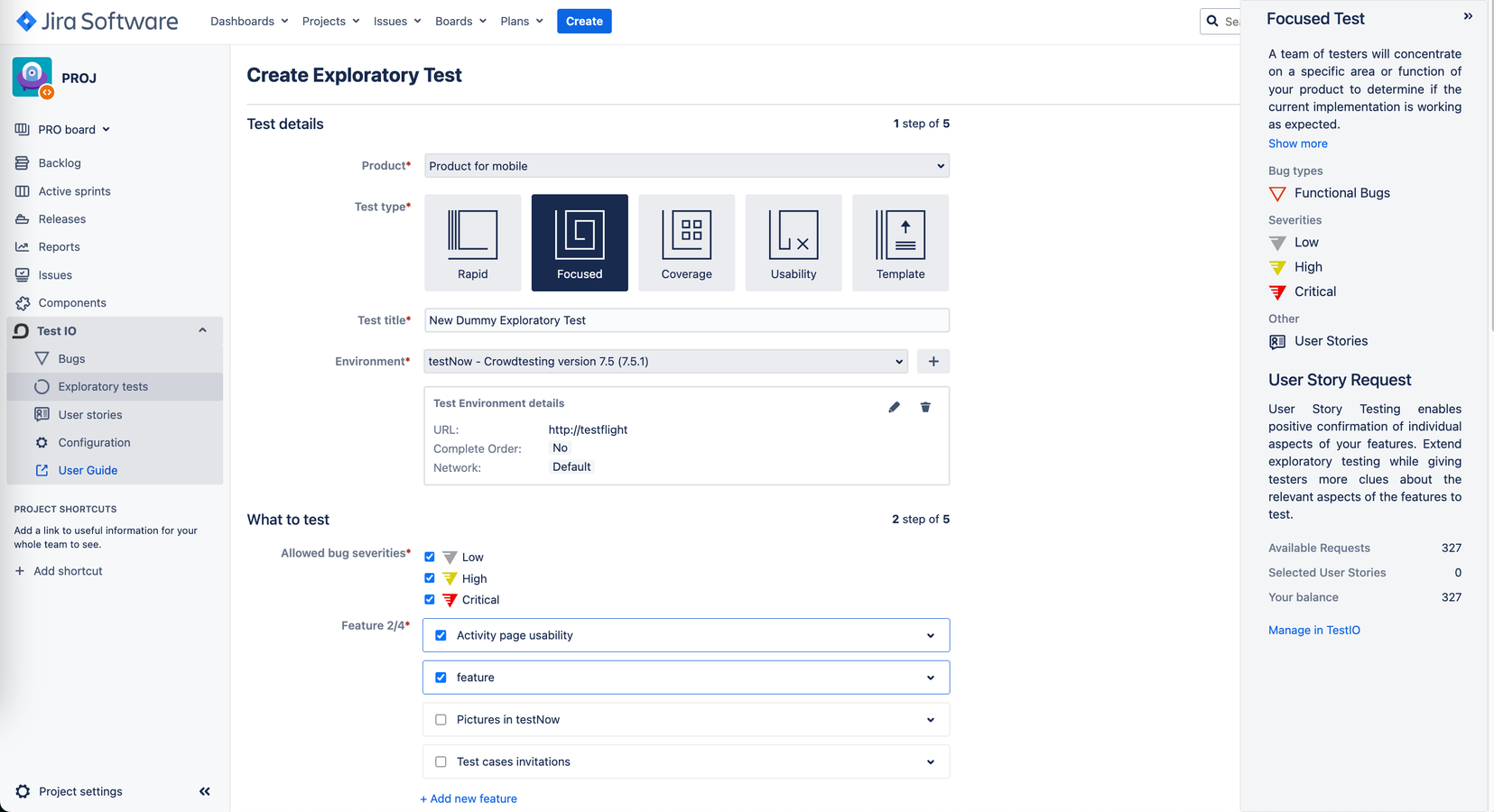Image resolution: width=1494 pixels, height=812 pixels.
Task: Click the Issues sidebar icon
Action: 22,275
